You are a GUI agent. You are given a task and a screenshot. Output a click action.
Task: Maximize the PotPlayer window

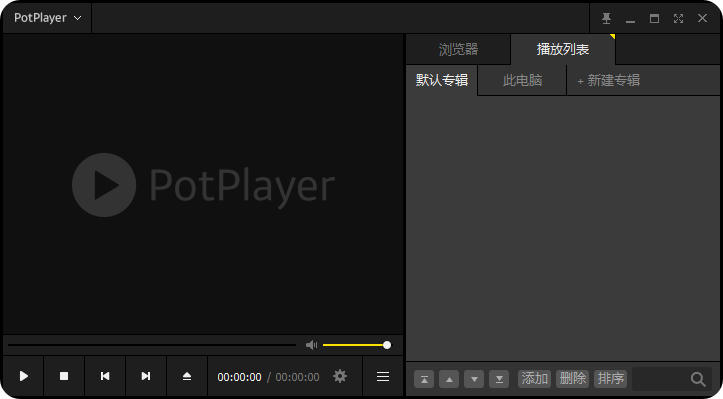click(654, 18)
